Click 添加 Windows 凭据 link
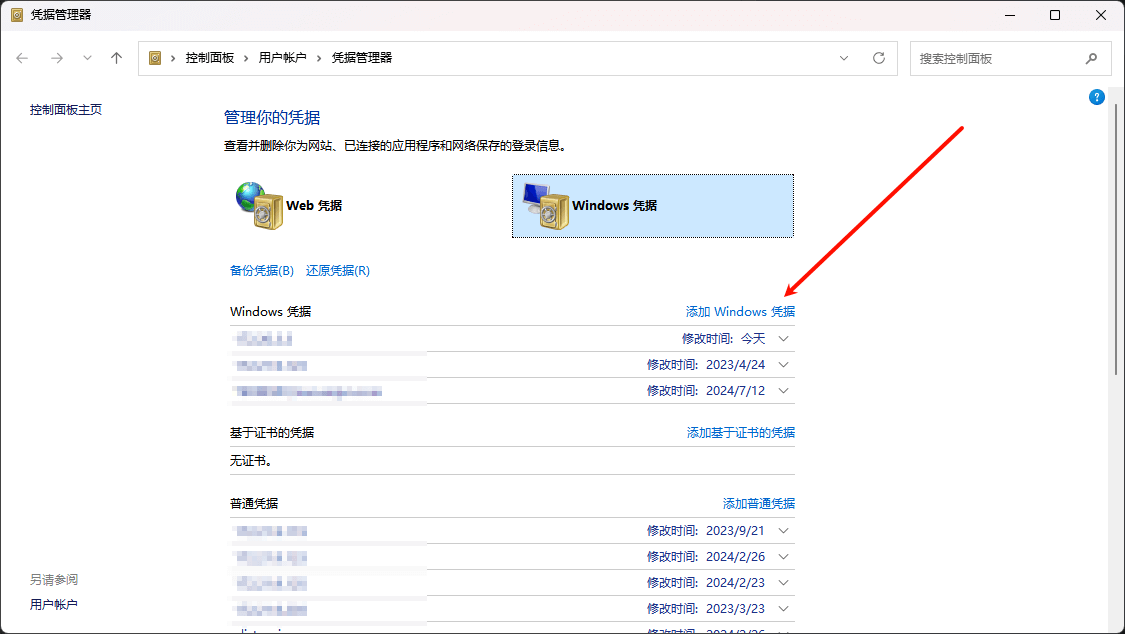Viewport: 1125px width, 634px height. (x=739, y=311)
